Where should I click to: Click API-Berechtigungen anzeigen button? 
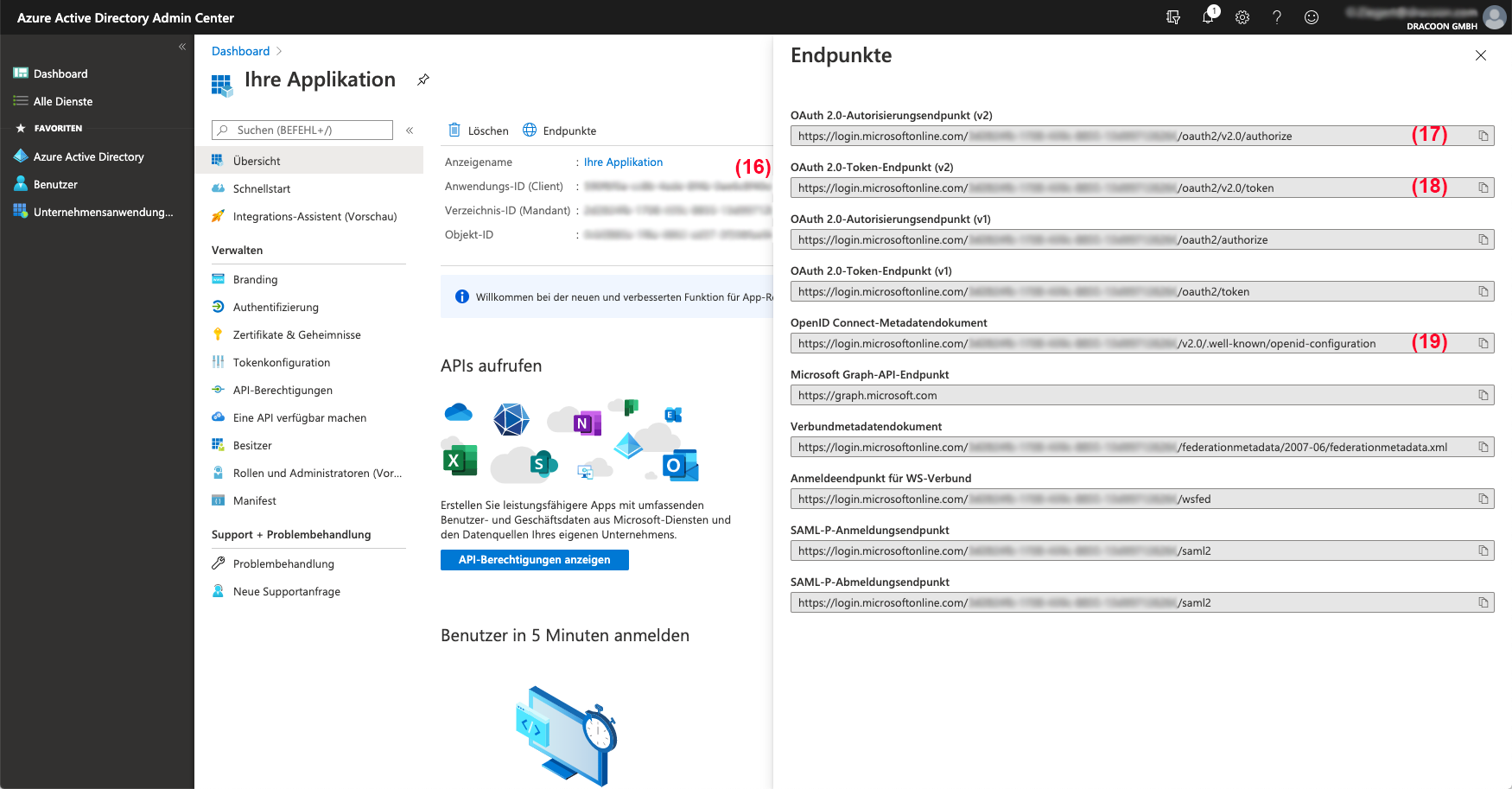click(x=535, y=560)
